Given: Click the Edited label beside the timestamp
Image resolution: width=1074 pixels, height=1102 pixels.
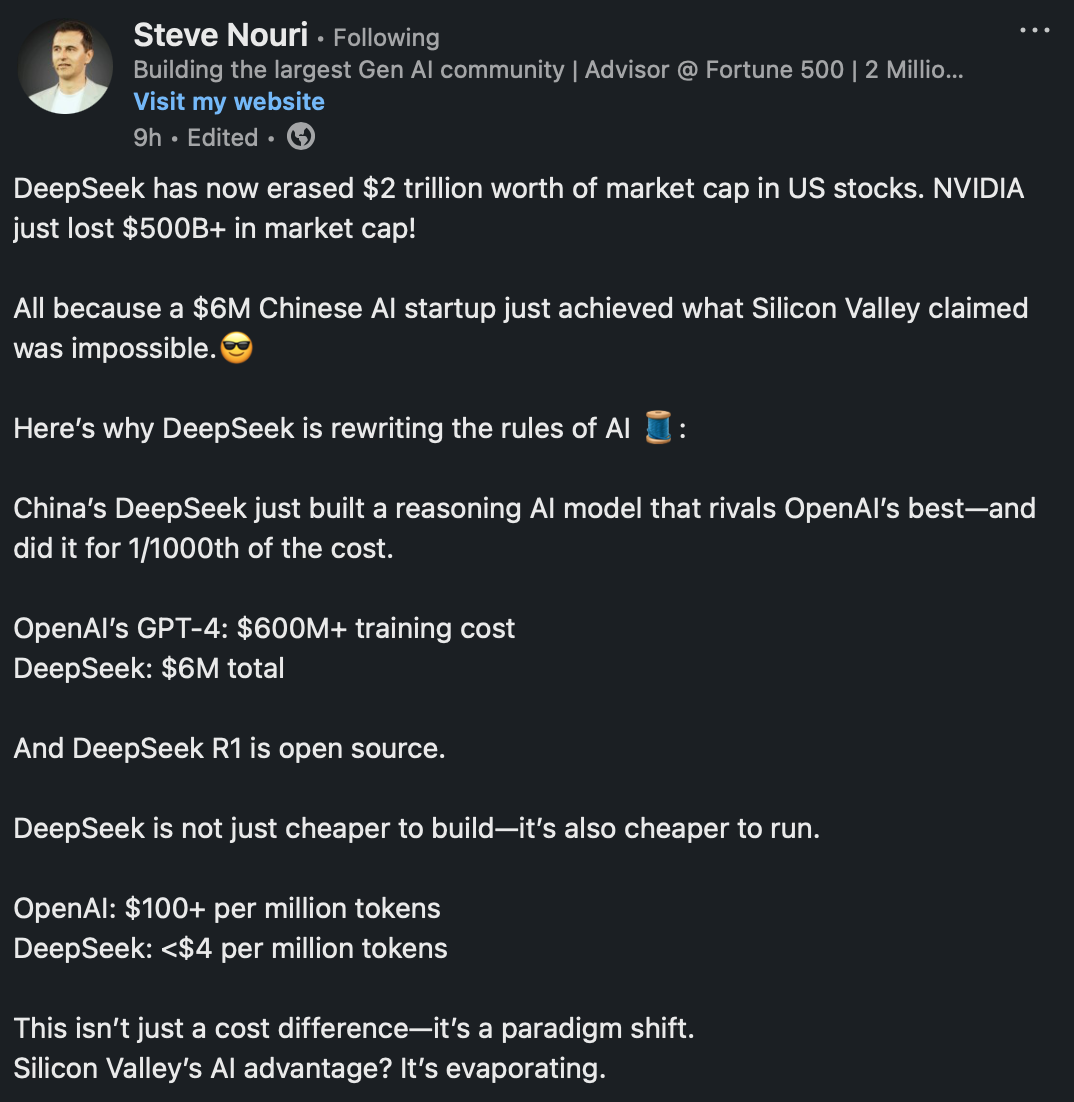Looking at the screenshot, I should [223, 138].
